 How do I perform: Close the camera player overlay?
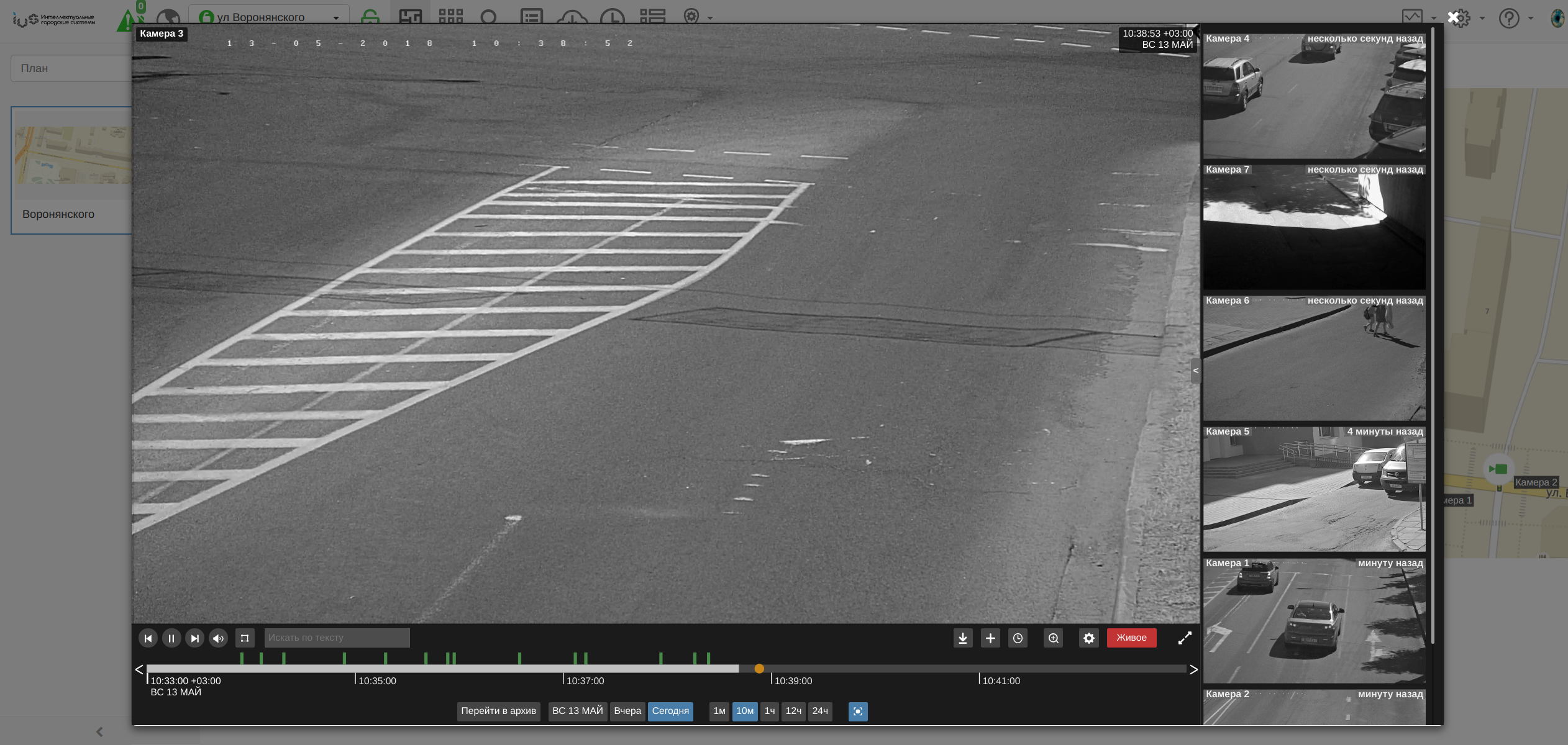[1453, 17]
